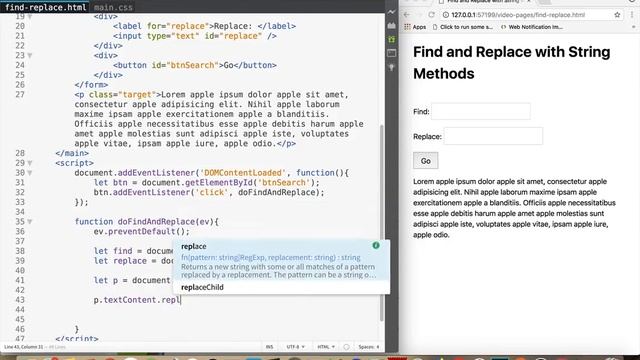Click 'doFindAndReplace' in line 32 of code

click(x=276, y=193)
